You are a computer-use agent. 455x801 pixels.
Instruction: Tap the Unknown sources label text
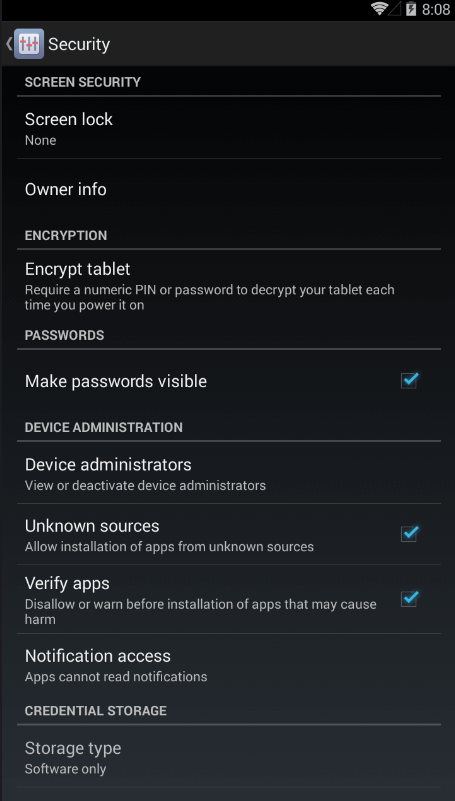[92, 526]
